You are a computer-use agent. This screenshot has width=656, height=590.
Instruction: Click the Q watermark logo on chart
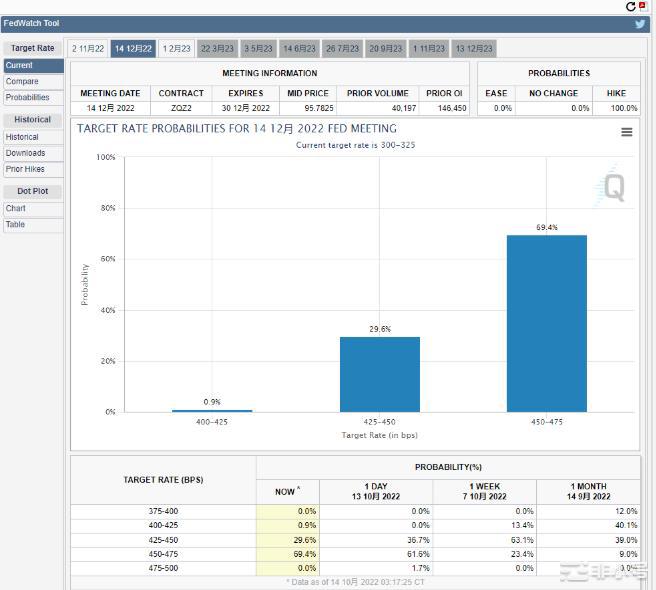613,188
